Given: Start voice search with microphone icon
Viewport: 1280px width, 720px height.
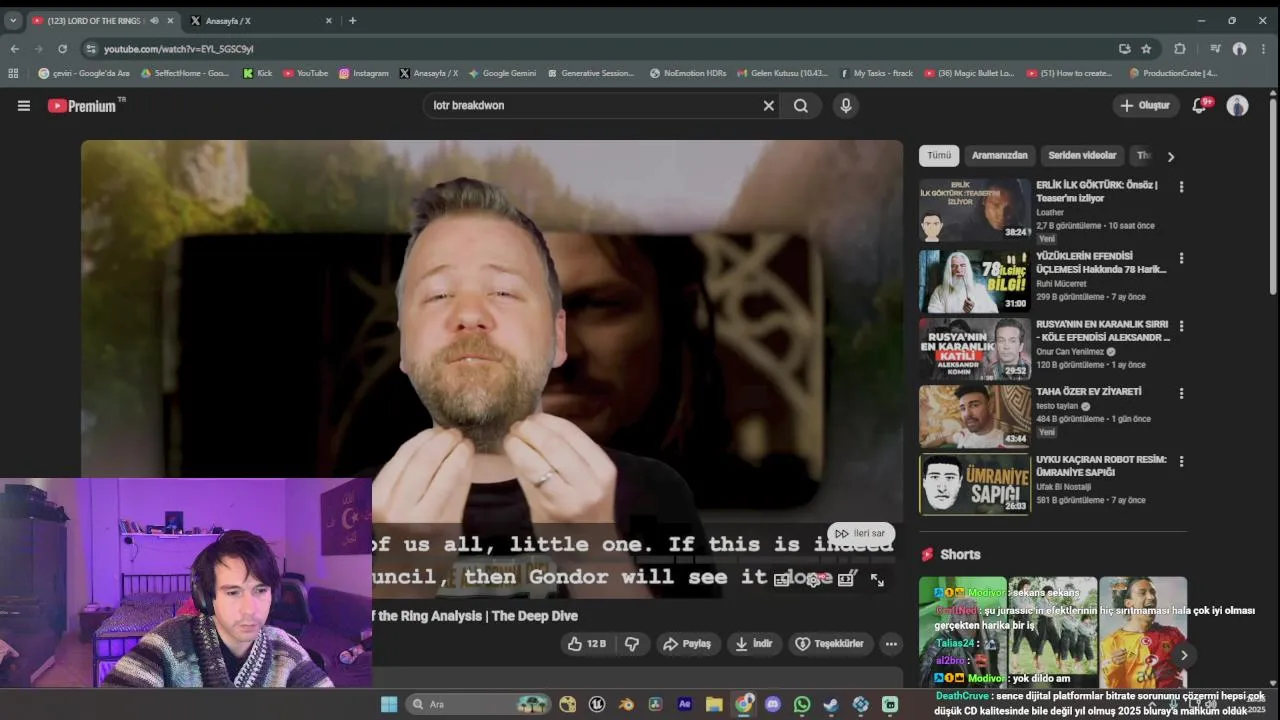Looking at the screenshot, I should coord(846,105).
